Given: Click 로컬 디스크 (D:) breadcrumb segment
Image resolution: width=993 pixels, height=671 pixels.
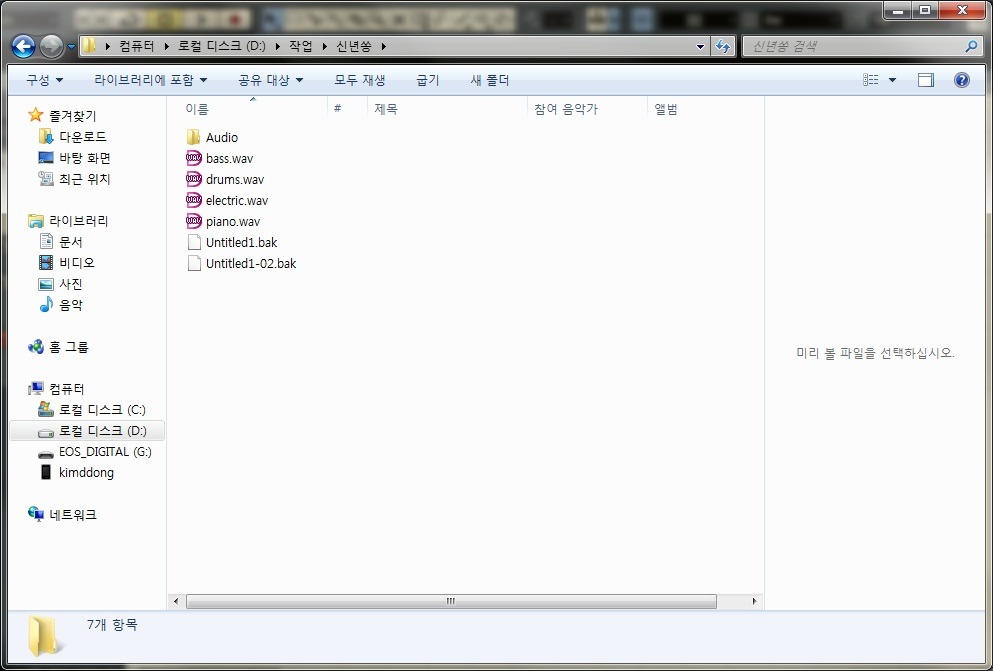Looking at the screenshot, I should [222, 47].
